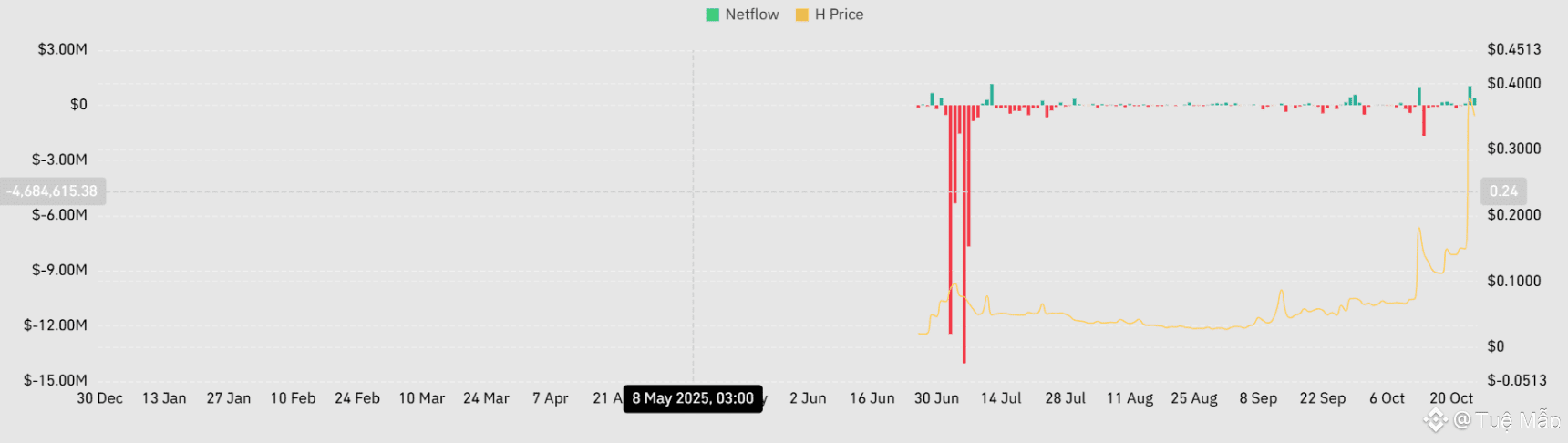Click the 30 Jun date axis label
The height and width of the screenshot is (443, 1568).
(936, 398)
